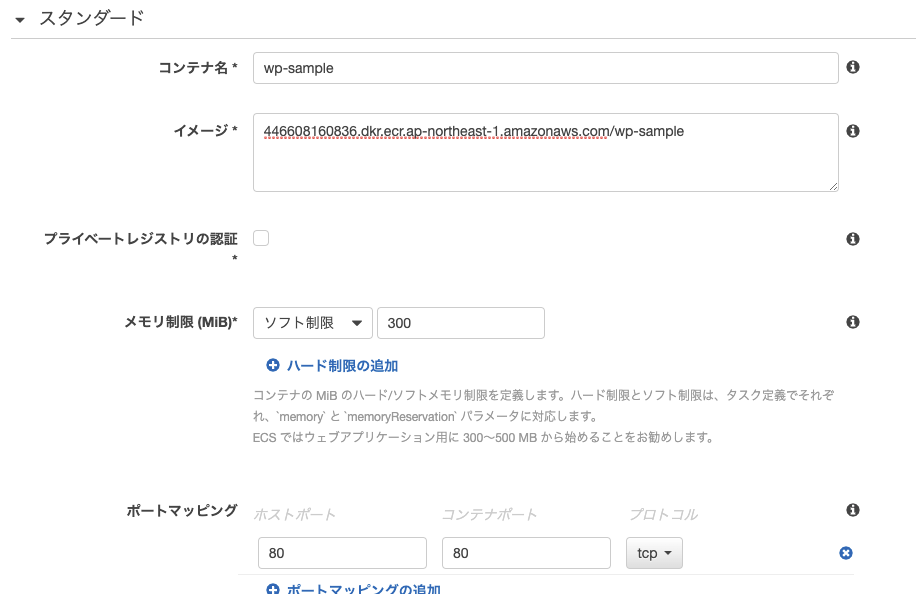
Task: Click the ハード制限の追加 link text
Action: tap(342, 366)
